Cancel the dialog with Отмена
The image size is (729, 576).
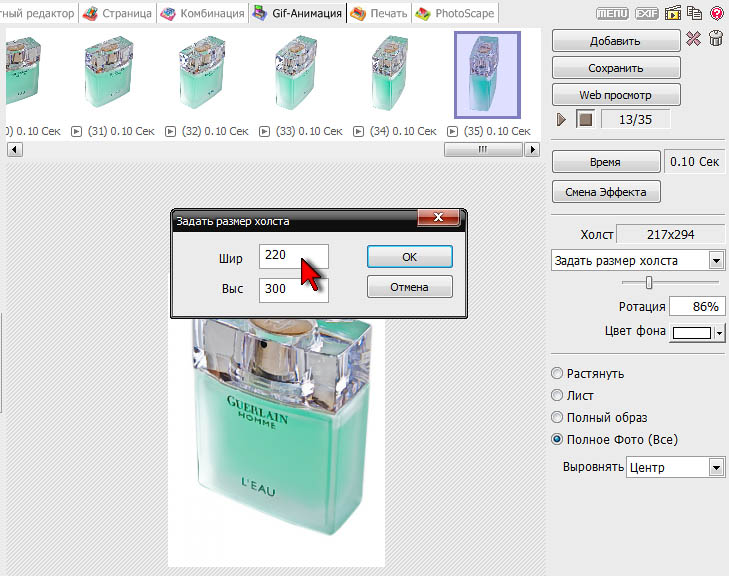(x=410, y=287)
